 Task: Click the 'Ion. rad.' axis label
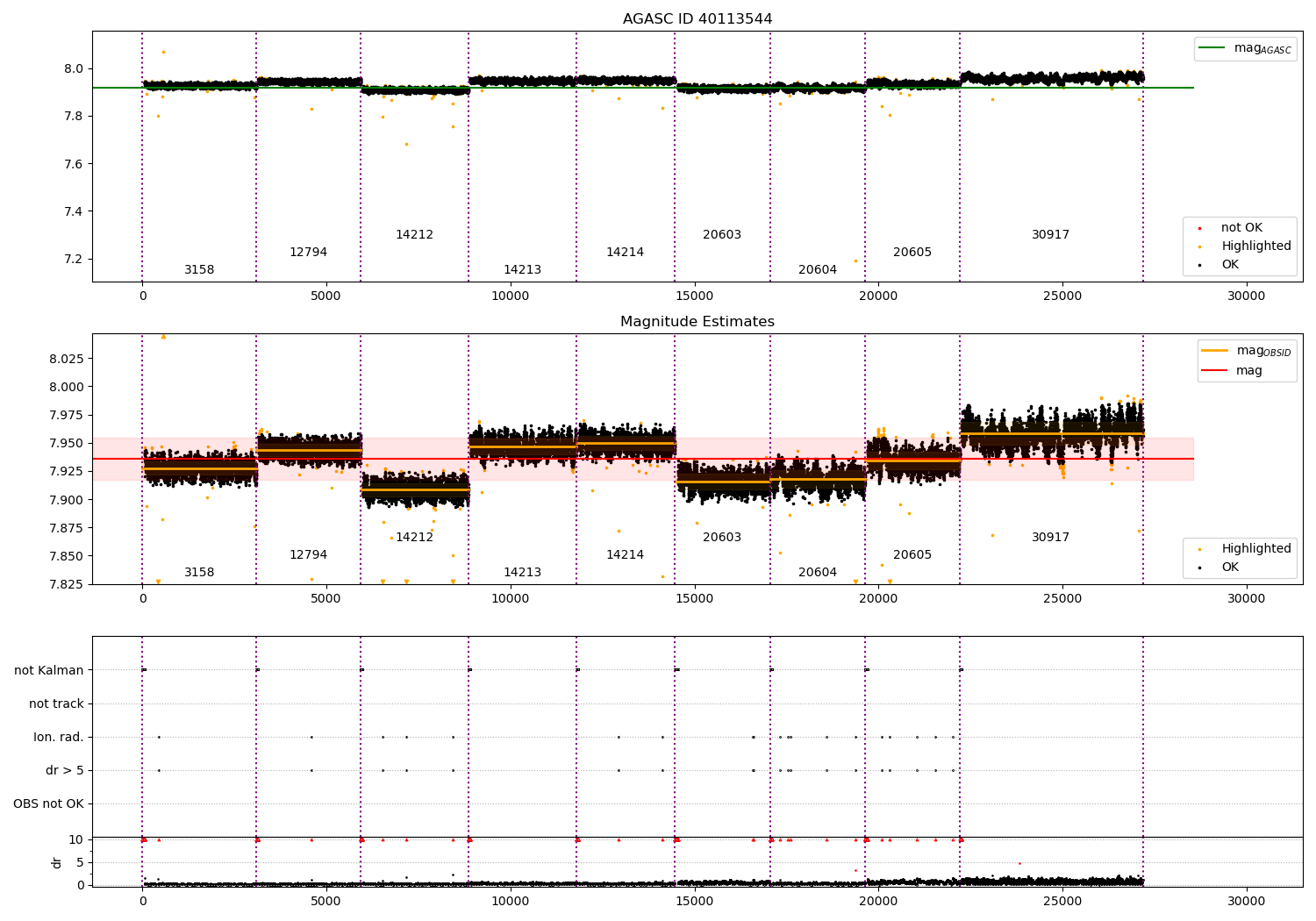tap(59, 737)
